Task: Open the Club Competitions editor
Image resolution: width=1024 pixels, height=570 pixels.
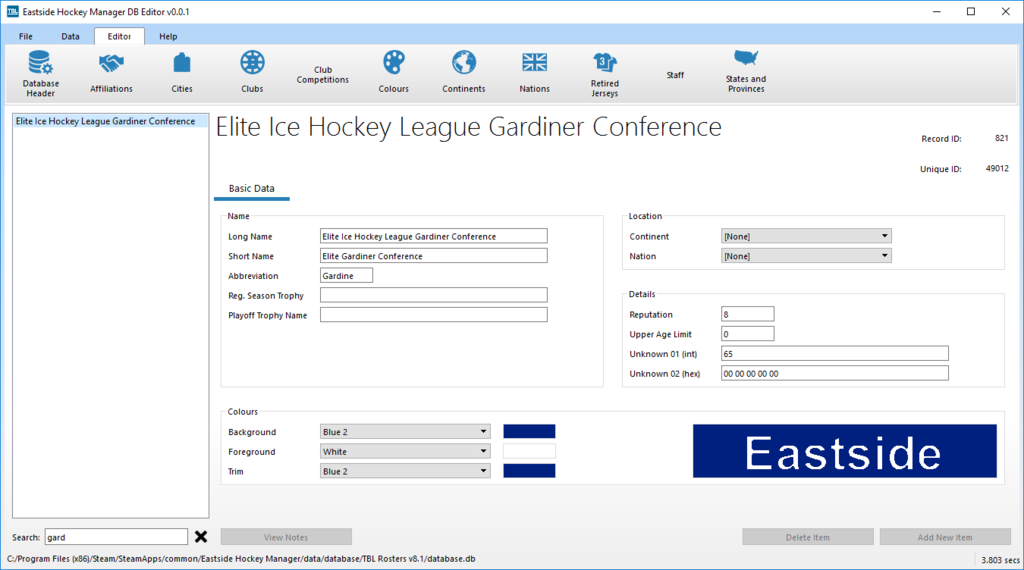Action: 323,74
